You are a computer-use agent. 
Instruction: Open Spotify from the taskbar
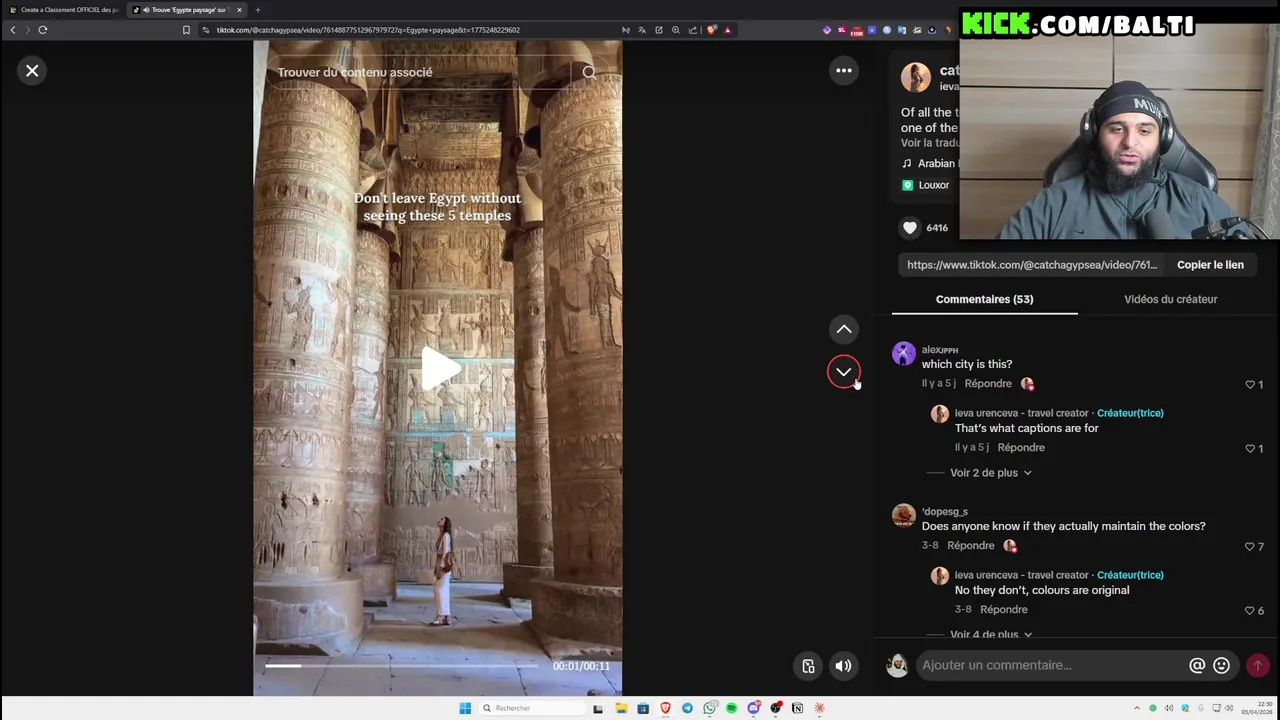[731, 708]
